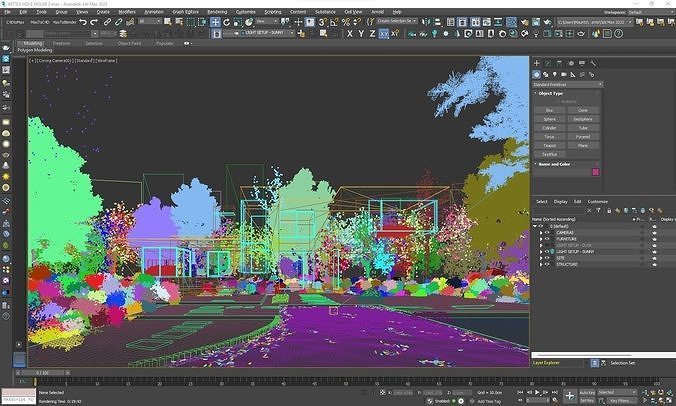Screen dimensions: 676x406
Task: Click the Play Animation button
Action: pos(537,392)
